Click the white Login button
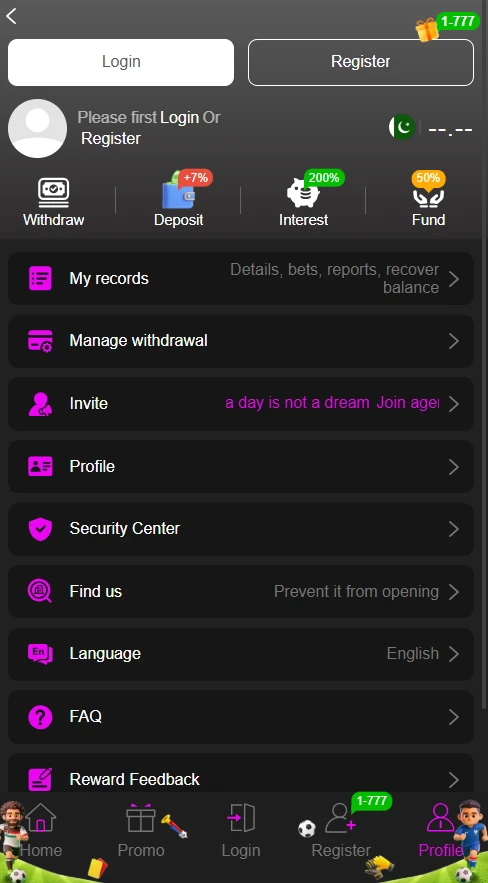The width and height of the screenshot is (488, 883). [x=121, y=63]
